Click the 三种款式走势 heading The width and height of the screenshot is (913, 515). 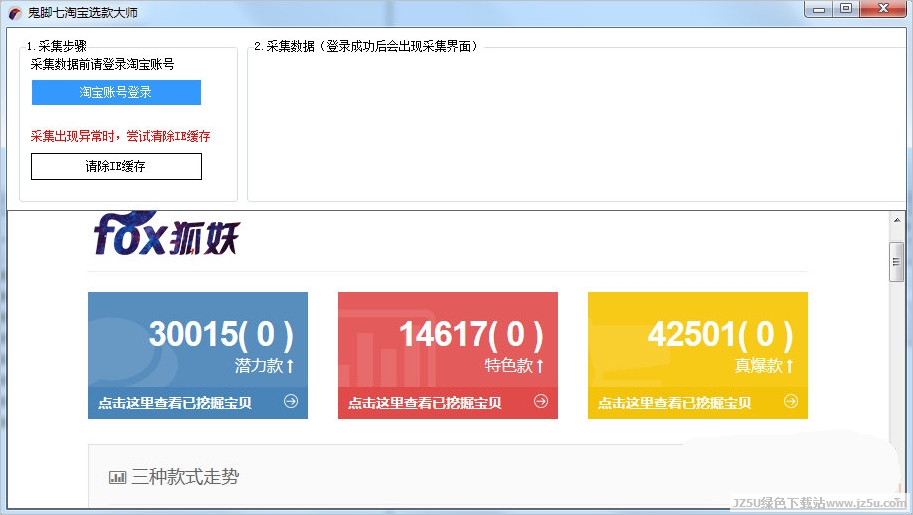[185, 477]
